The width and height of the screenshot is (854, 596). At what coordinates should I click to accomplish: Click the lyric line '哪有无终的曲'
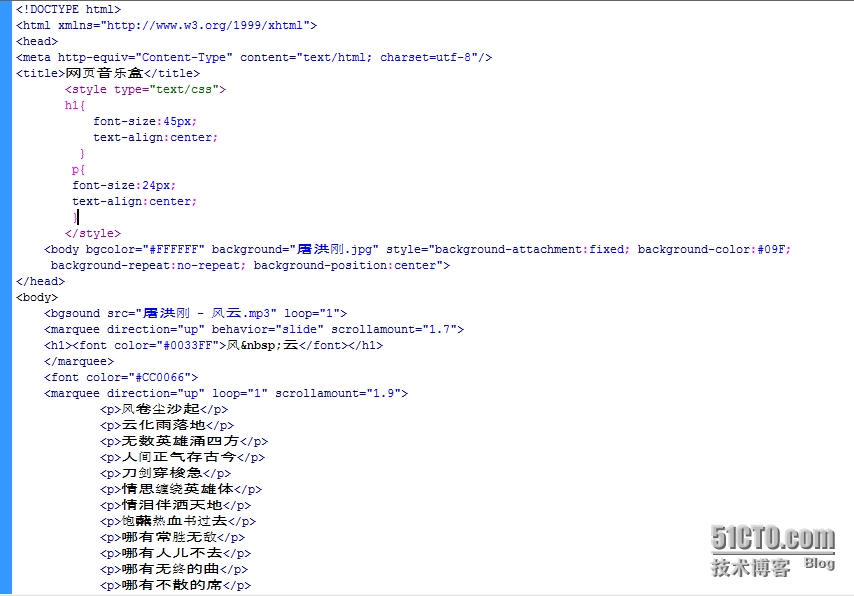pyautogui.click(x=174, y=569)
